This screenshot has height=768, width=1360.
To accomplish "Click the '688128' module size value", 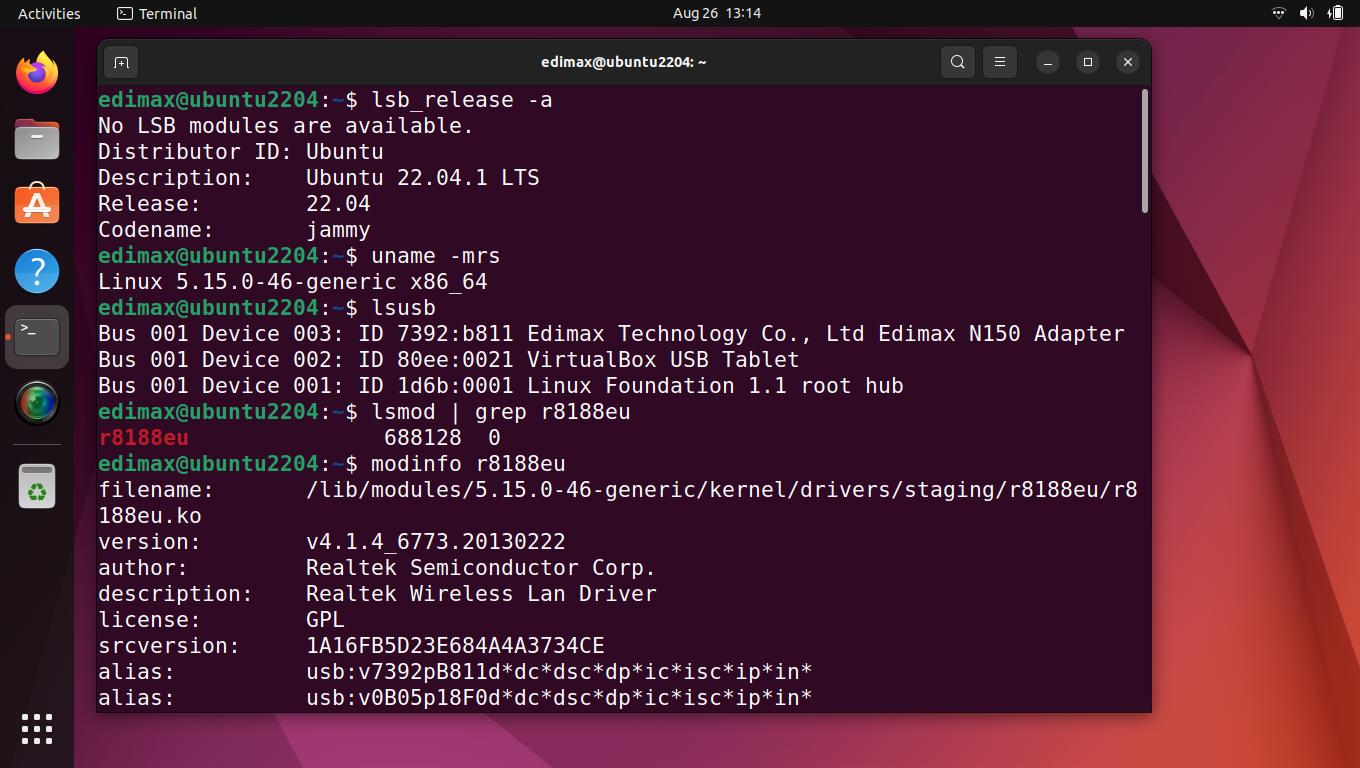I will click(x=423, y=438).
